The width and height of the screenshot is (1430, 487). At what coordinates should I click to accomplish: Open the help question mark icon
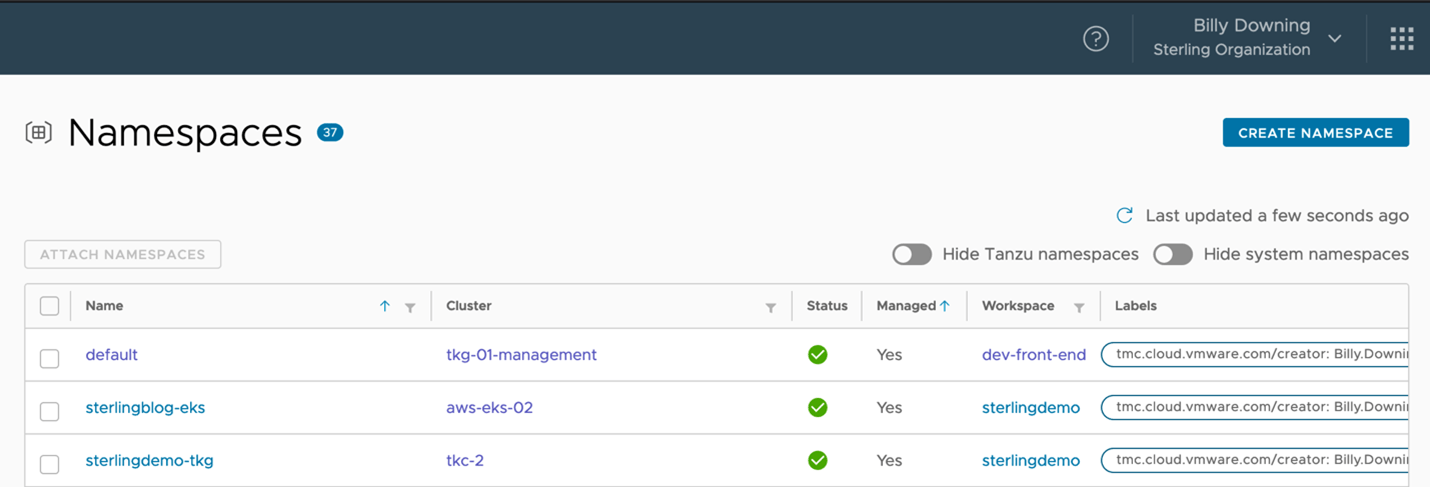1096,39
